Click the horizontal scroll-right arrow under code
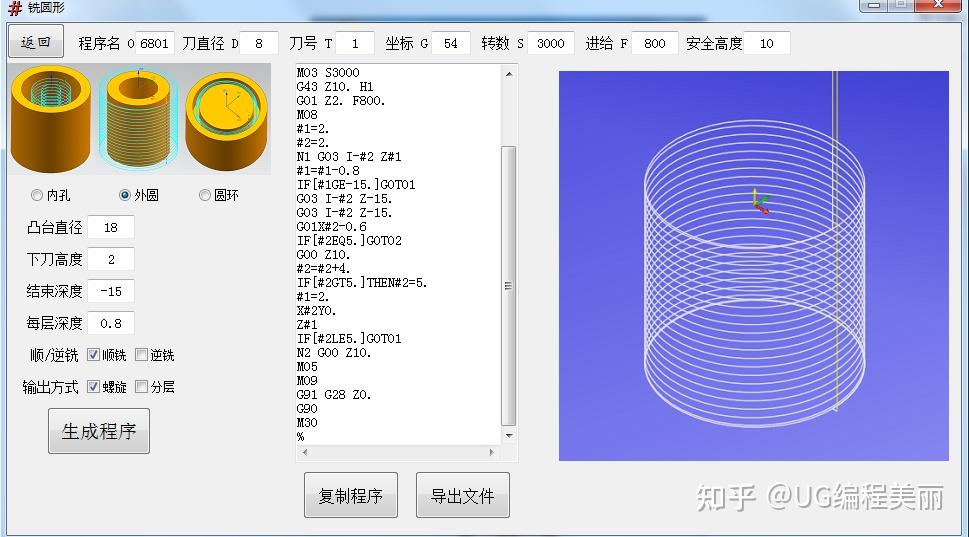 [x=492, y=452]
